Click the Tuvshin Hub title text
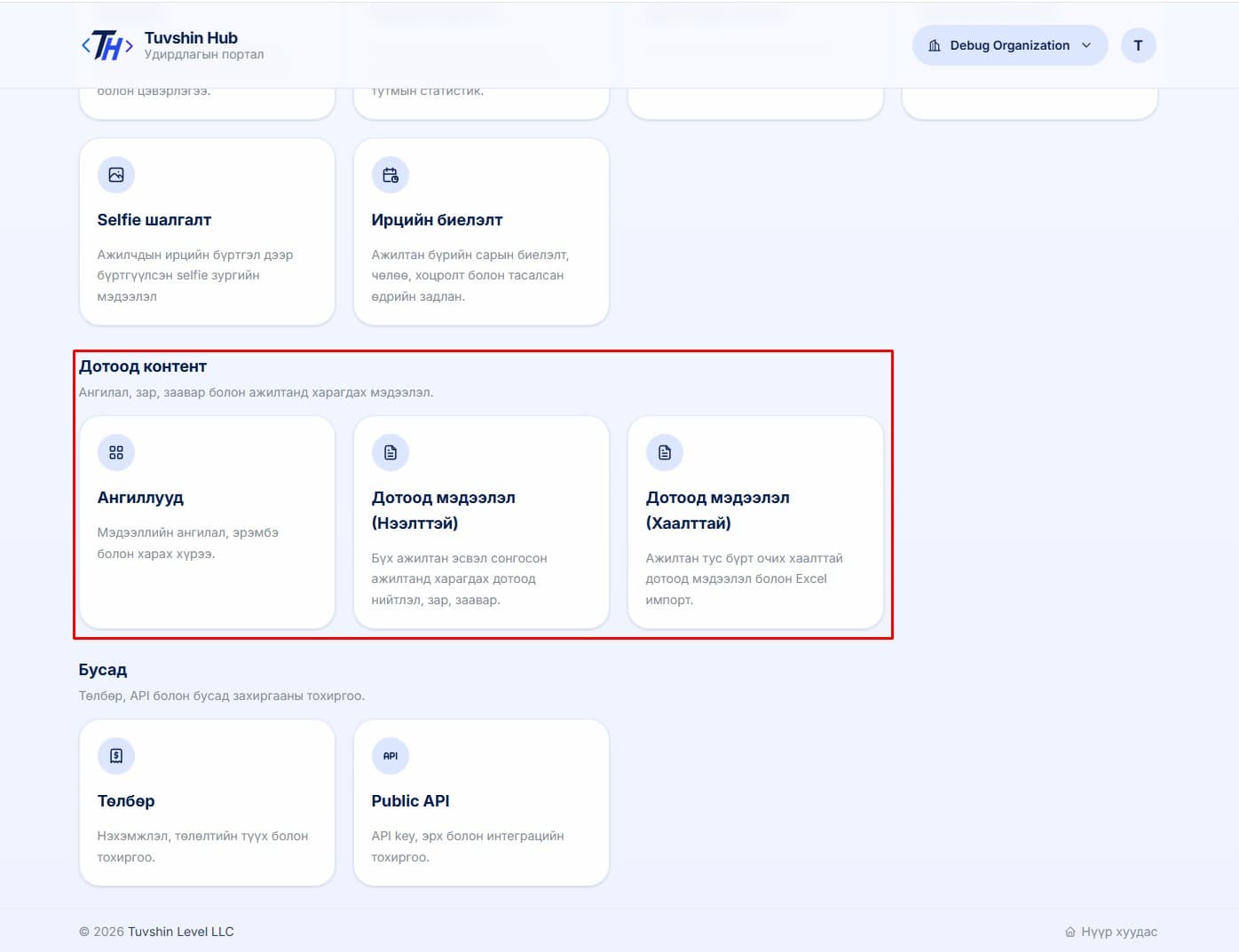Viewport: 1239px width, 952px height. [x=191, y=38]
